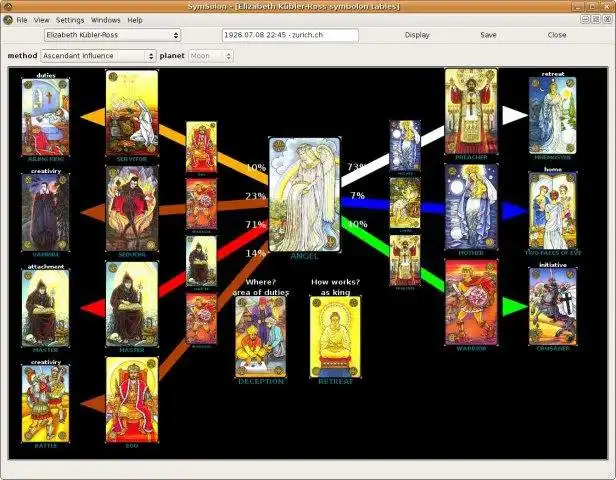Select the Servitor card
The height and width of the screenshot is (480, 616).
pos(132,113)
